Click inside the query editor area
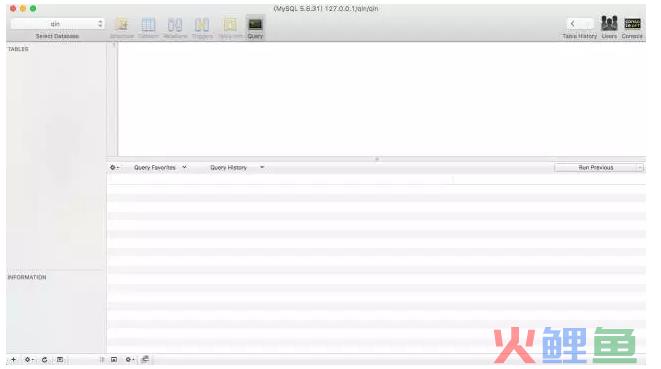Image resolution: width=661 pixels, height=369 pixels. point(382,99)
